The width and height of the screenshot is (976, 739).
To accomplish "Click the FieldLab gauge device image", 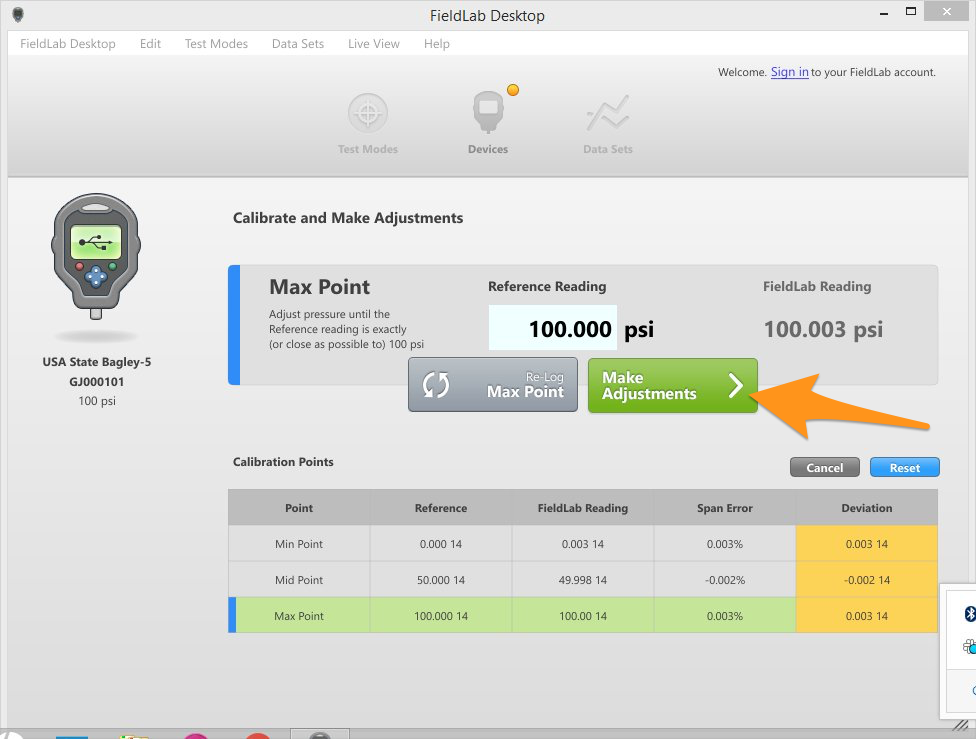I will click(x=96, y=256).
